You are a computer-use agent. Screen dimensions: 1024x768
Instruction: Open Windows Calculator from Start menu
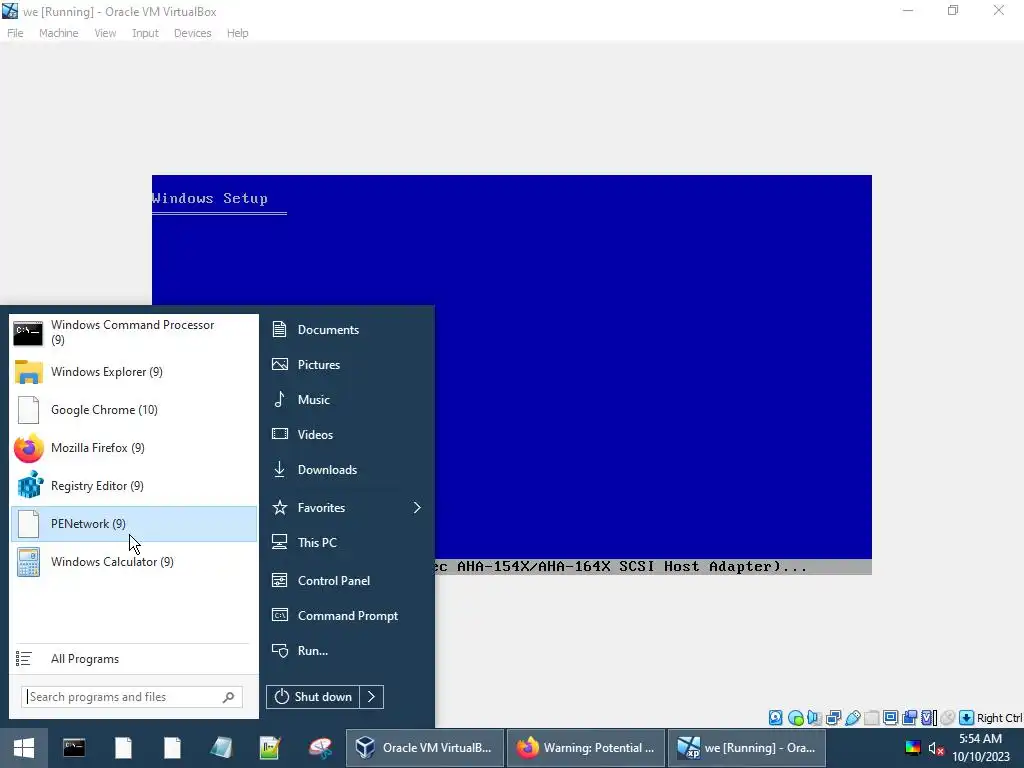pos(134,562)
